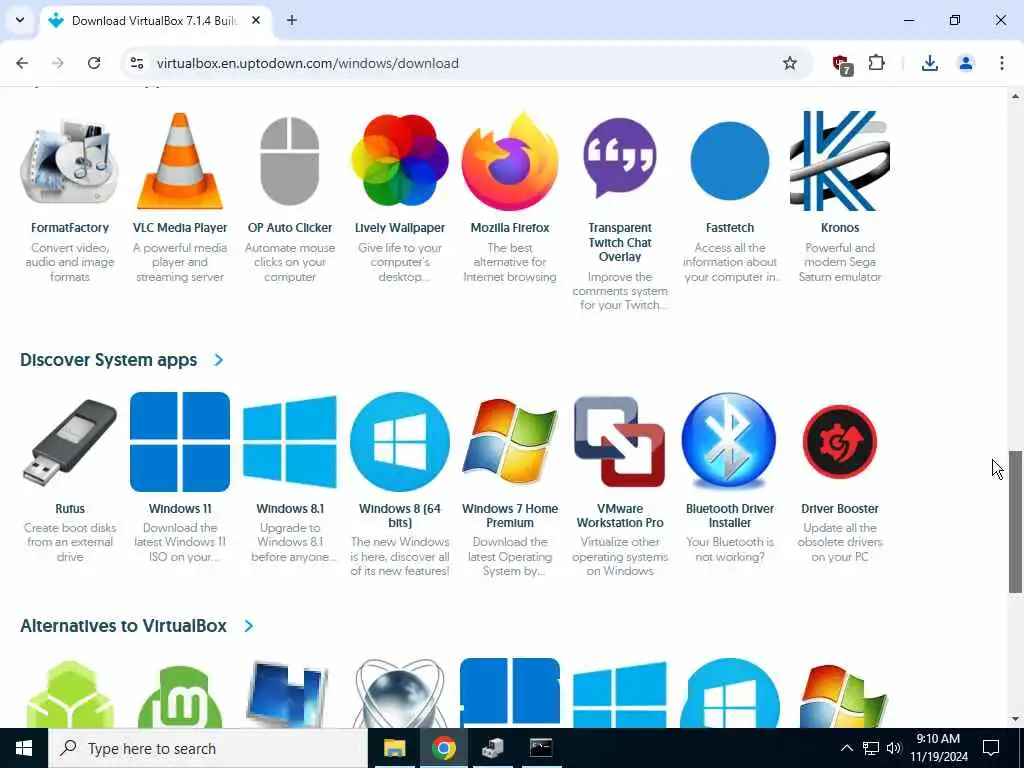Open File Explorer from the taskbar
The height and width of the screenshot is (768, 1024).
(394, 748)
